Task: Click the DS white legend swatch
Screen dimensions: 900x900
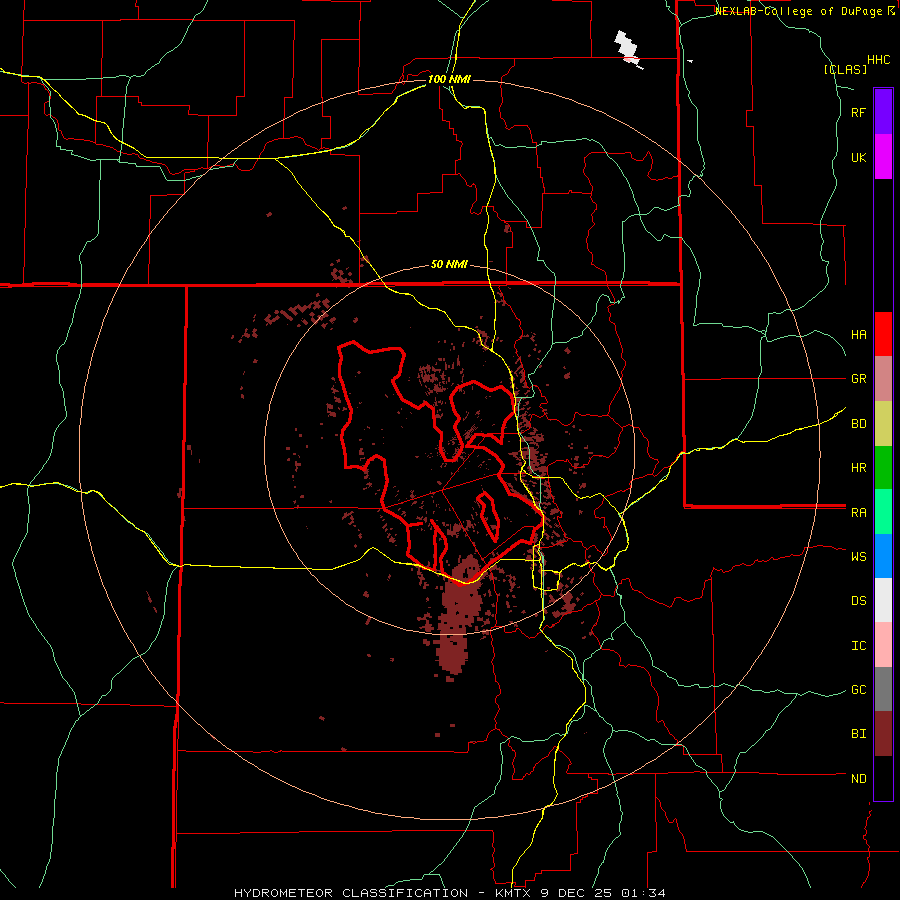Action: pyautogui.click(x=883, y=600)
